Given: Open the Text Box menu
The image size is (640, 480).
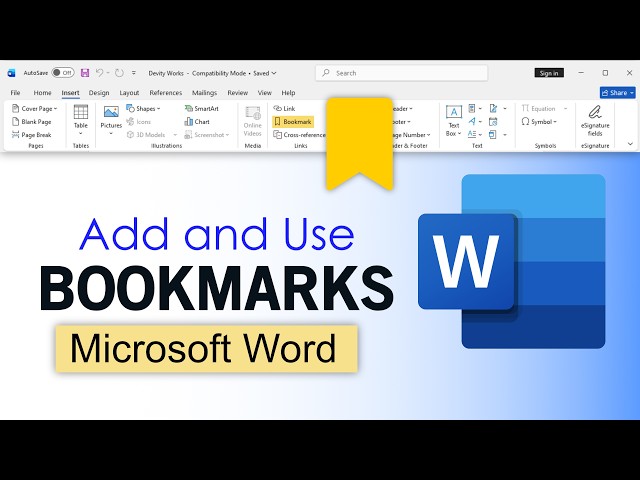Looking at the screenshot, I should click(x=453, y=121).
